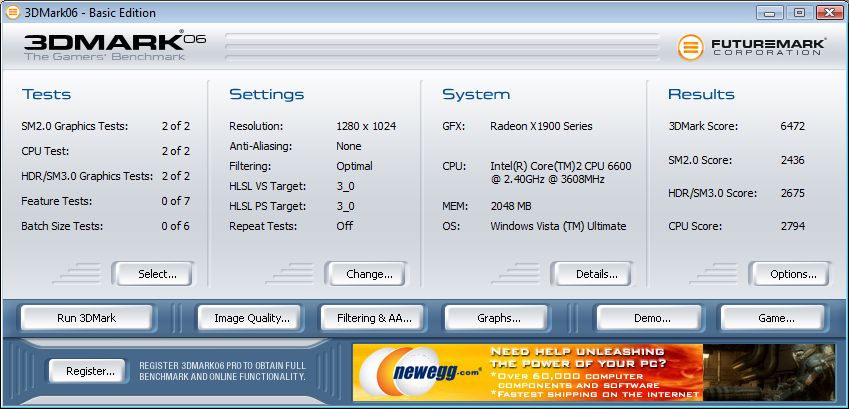Click the Tests section heading

(47, 94)
